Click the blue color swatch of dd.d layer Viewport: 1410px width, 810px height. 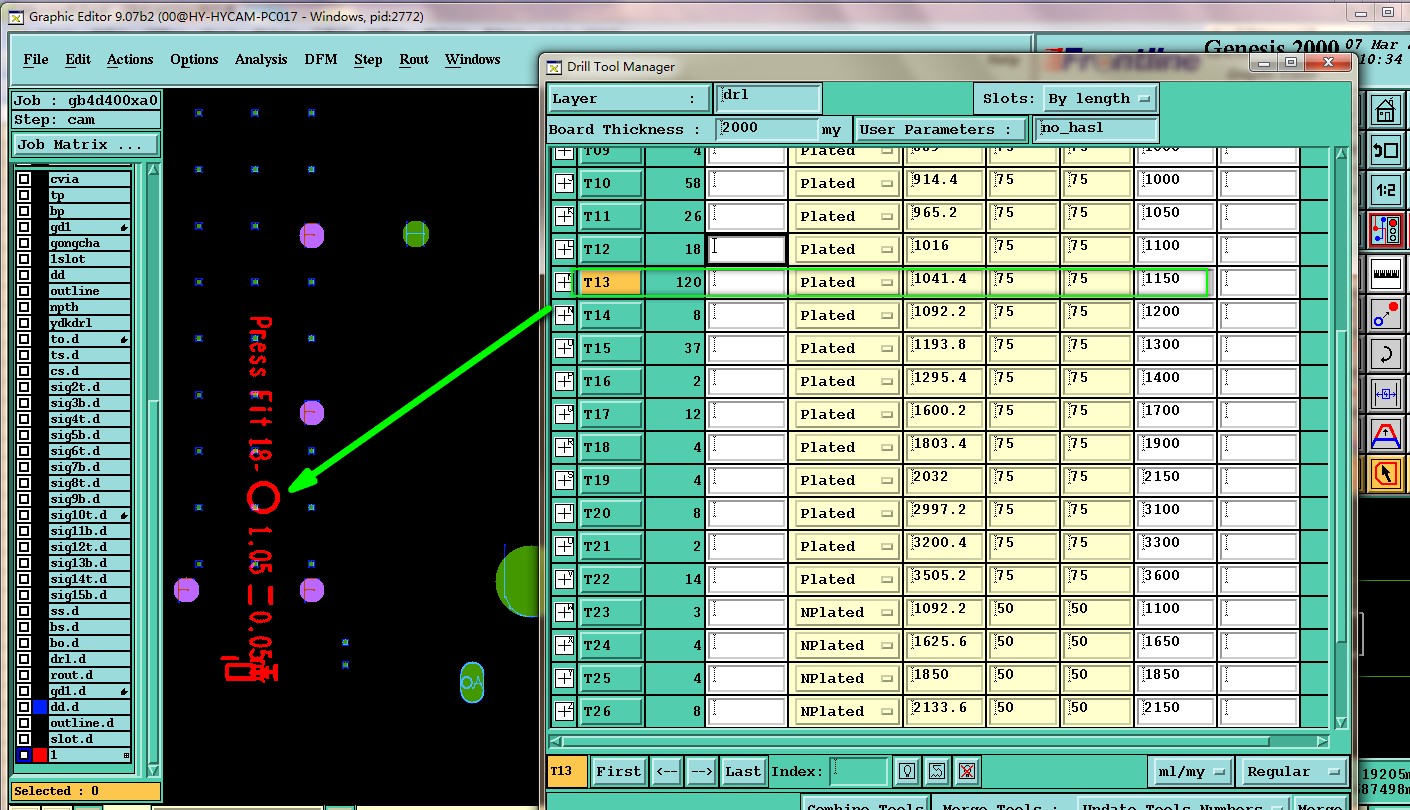[40, 707]
